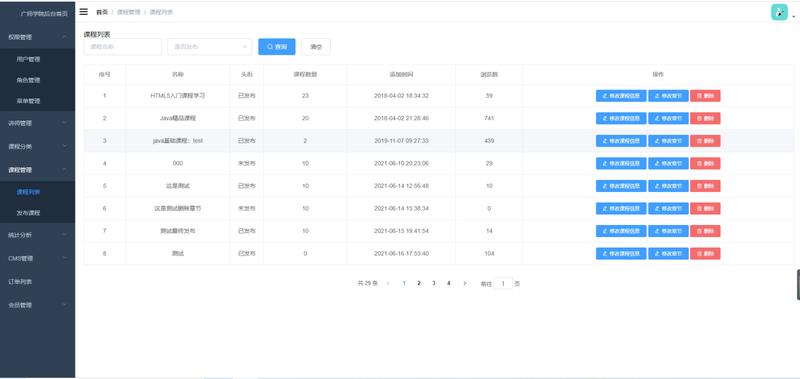Jump to page 2 in pagination

pyautogui.click(x=419, y=283)
